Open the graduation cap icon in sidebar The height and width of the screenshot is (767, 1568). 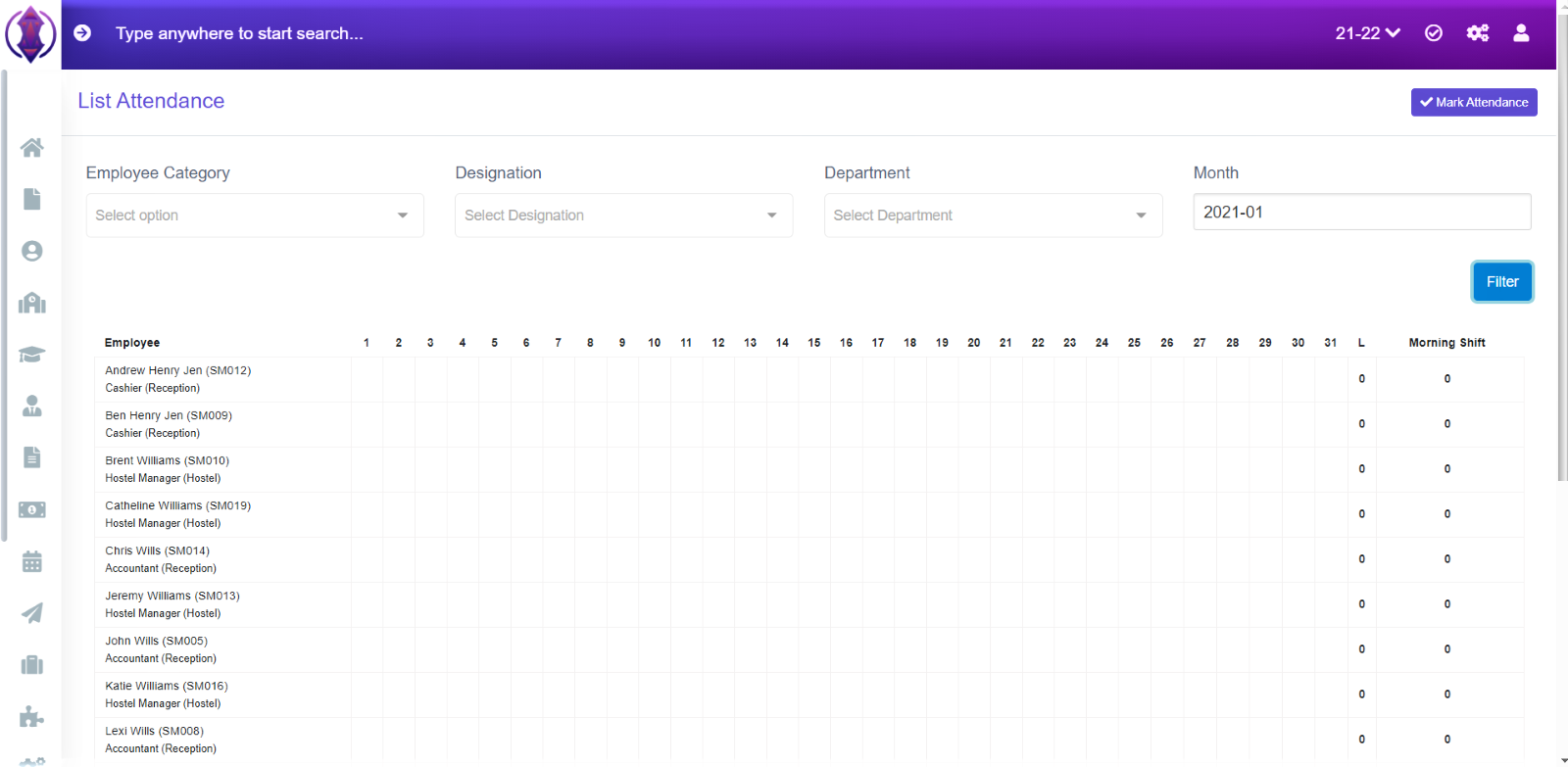32,355
